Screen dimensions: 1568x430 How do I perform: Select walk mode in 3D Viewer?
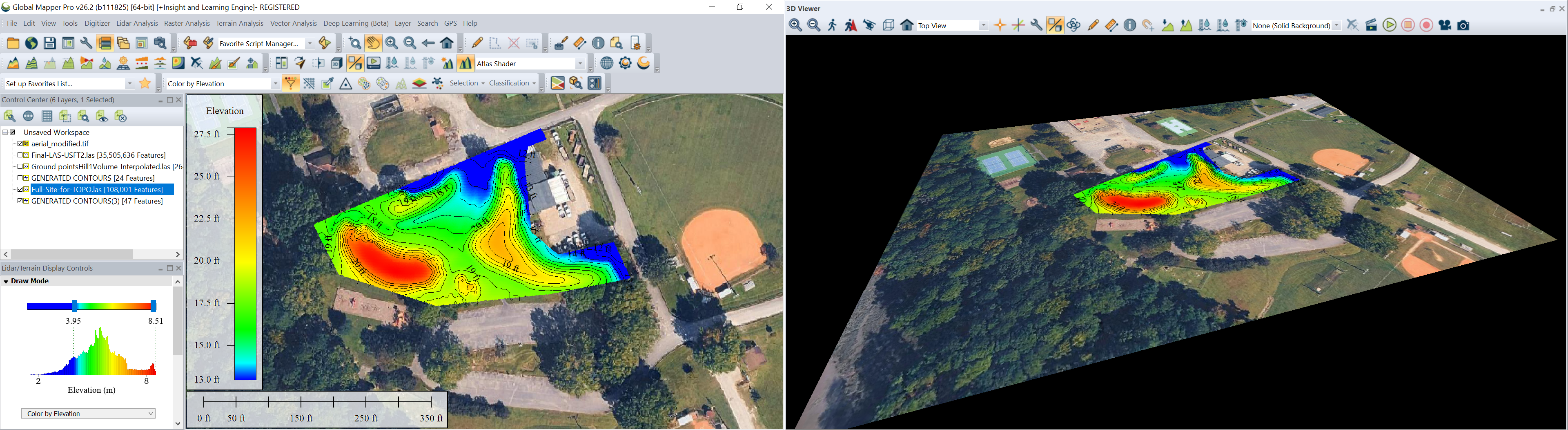(x=832, y=26)
